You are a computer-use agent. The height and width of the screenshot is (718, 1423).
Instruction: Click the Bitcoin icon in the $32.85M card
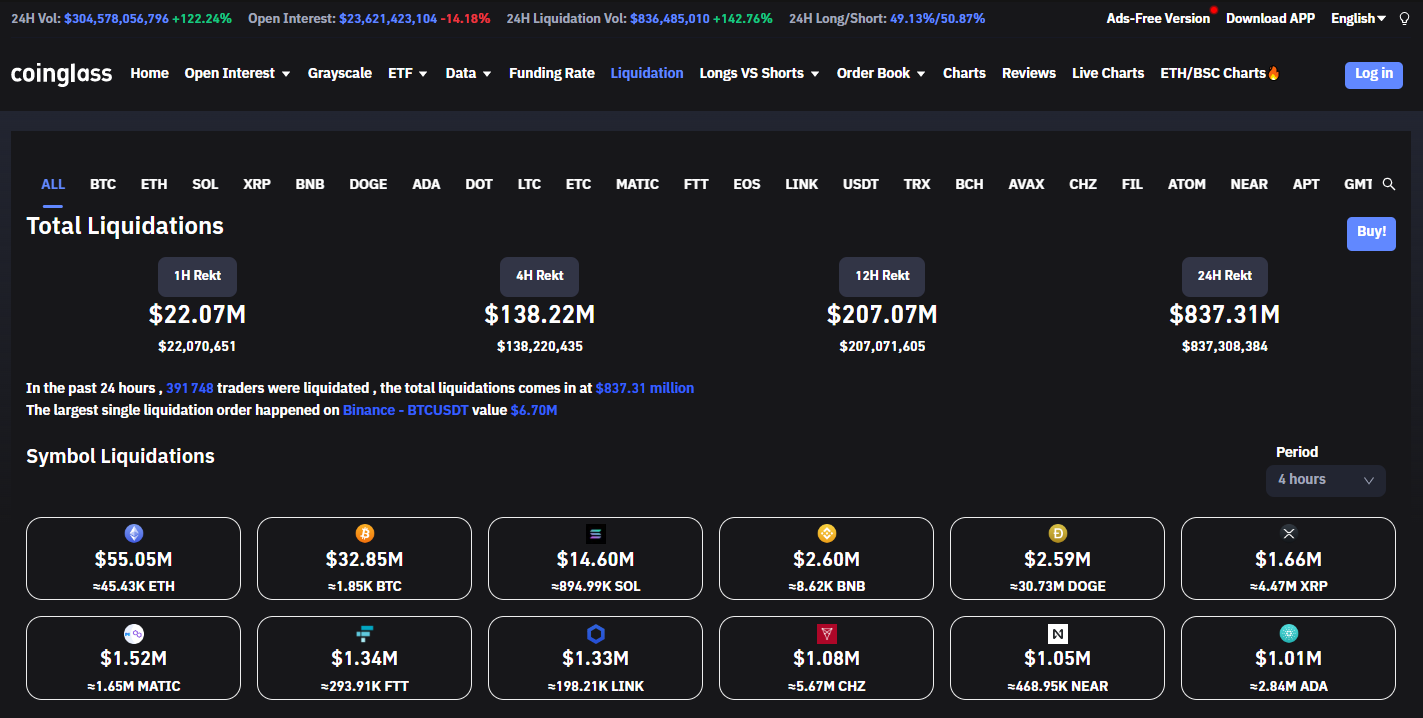coord(364,533)
